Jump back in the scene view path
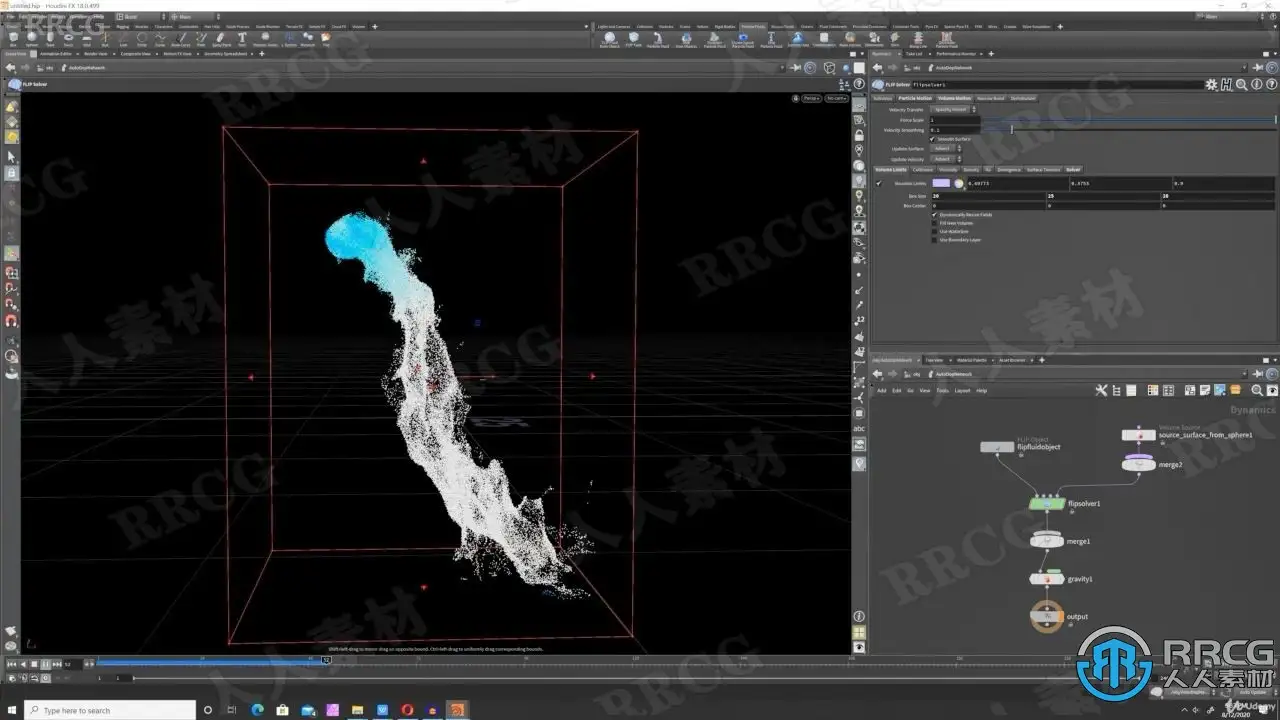Viewport: 1280px width, 720px height. tap(10, 68)
